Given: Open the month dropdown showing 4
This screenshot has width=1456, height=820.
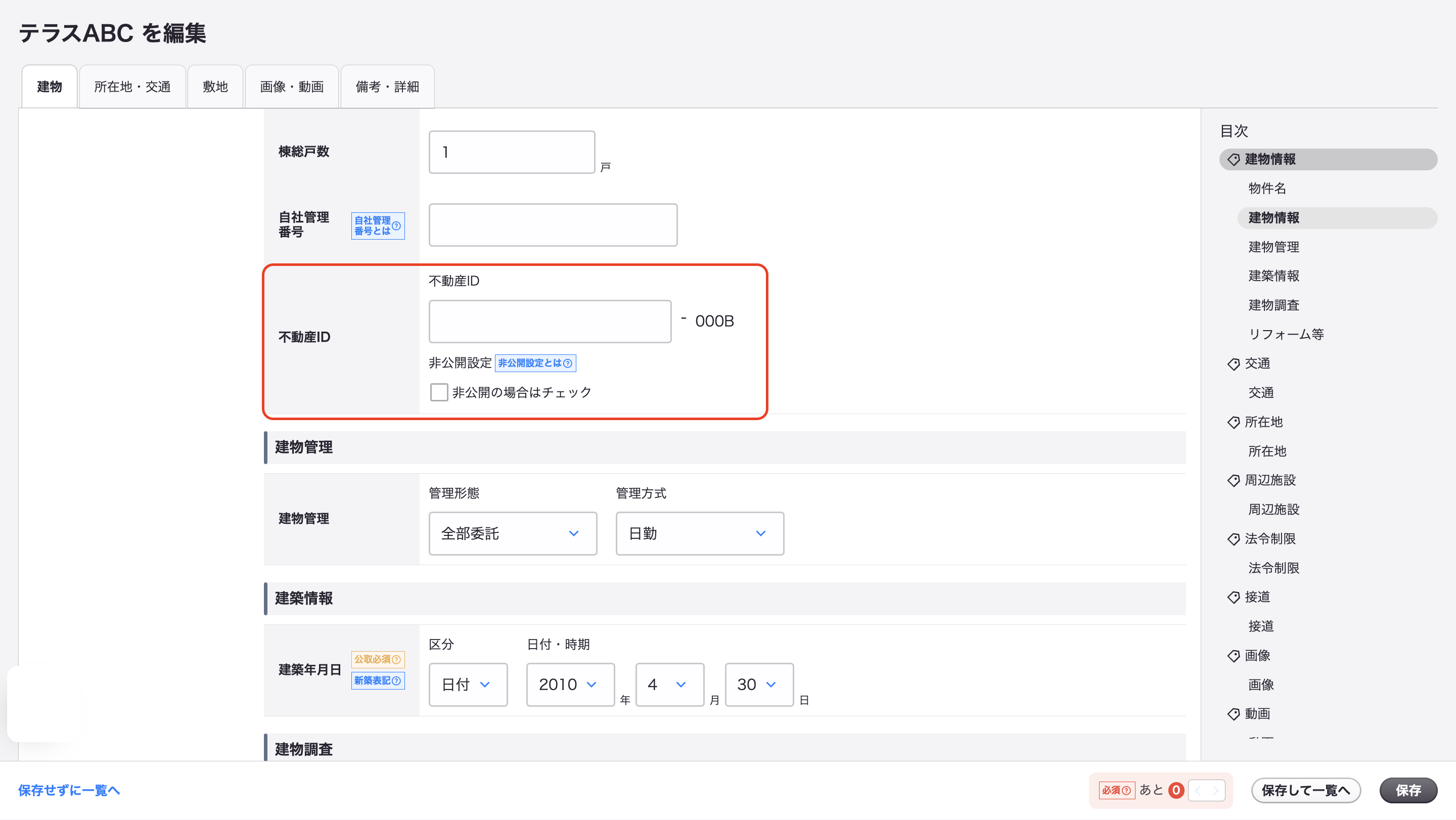Looking at the screenshot, I should pos(670,685).
